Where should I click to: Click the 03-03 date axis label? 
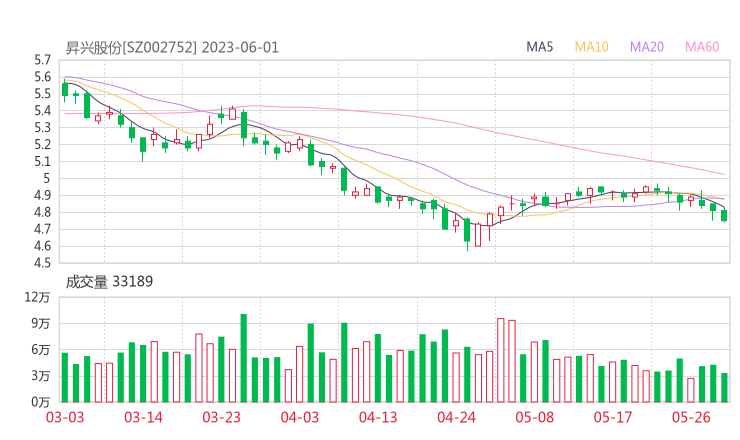coord(65,417)
